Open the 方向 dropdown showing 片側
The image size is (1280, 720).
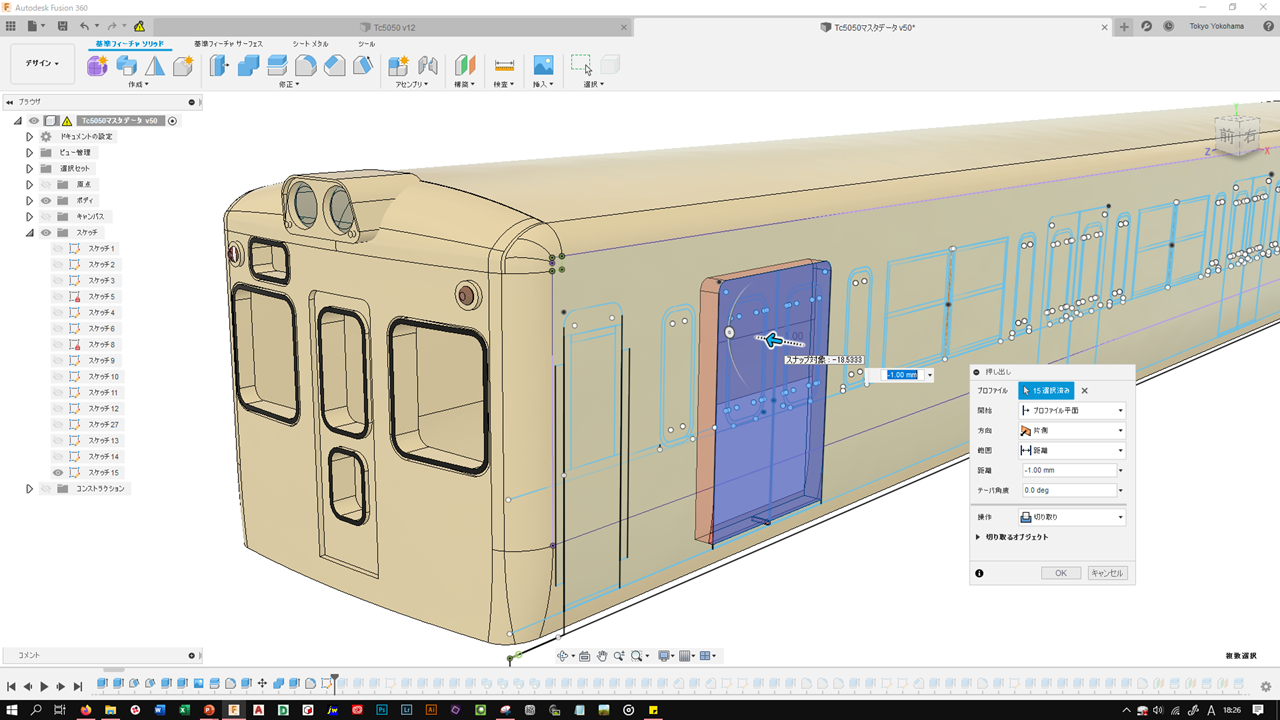(1071, 430)
